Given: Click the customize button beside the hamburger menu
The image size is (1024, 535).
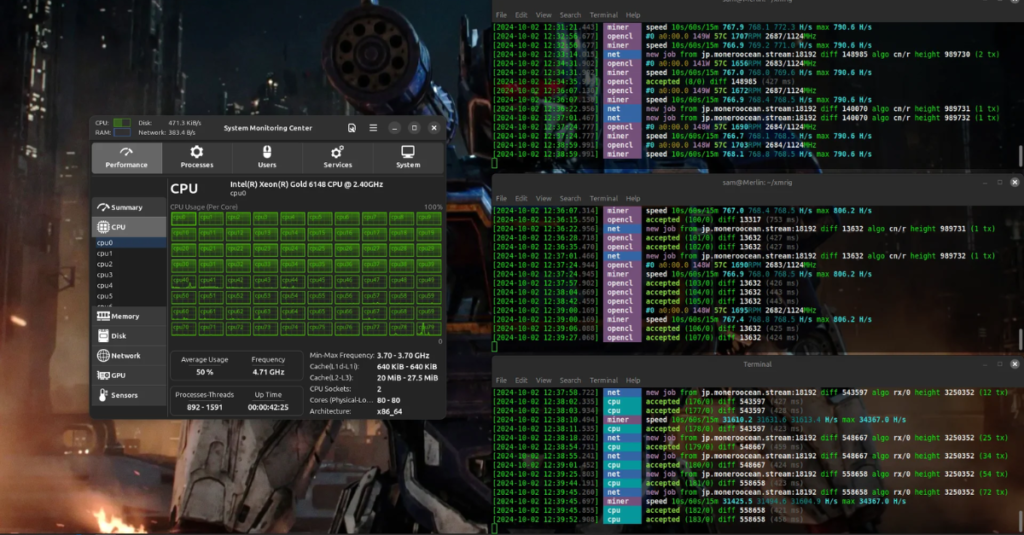Looking at the screenshot, I should (352, 128).
